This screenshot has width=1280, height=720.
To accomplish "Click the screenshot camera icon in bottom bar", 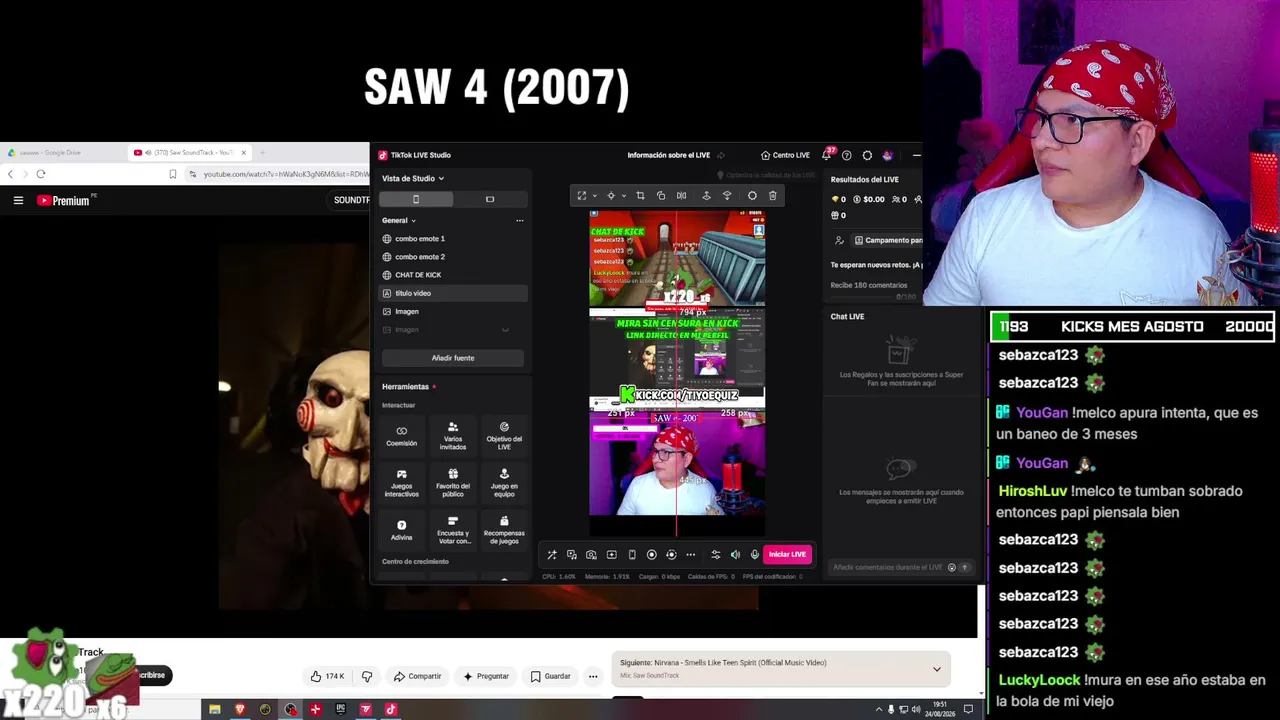I will point(591,555).
